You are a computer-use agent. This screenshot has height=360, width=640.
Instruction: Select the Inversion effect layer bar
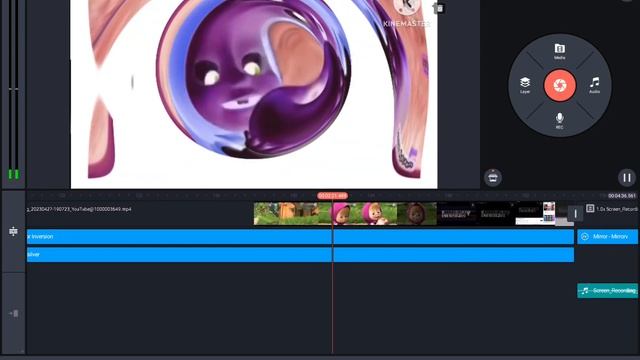coord(300,237)
